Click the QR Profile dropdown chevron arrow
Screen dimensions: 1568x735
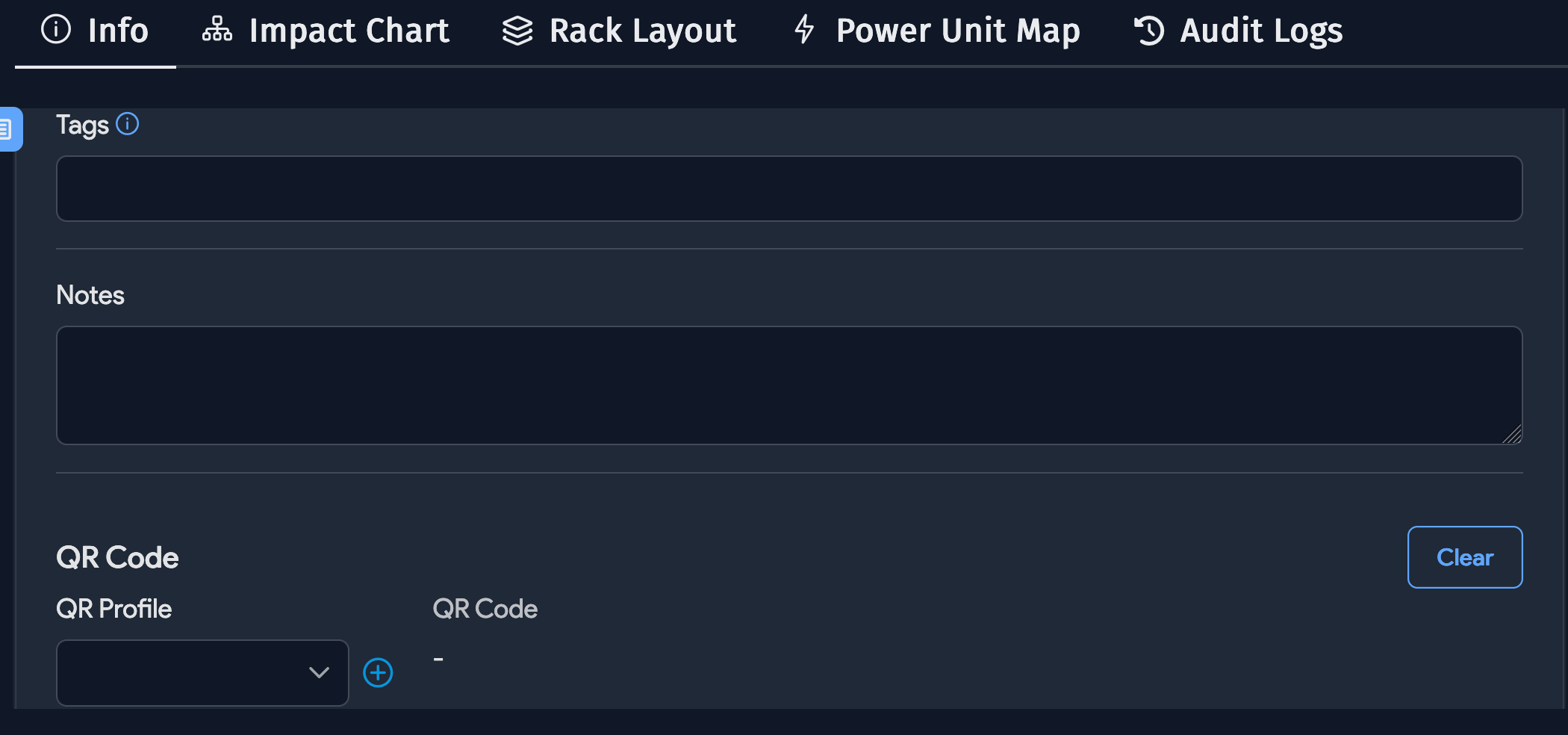click(320, 672)
